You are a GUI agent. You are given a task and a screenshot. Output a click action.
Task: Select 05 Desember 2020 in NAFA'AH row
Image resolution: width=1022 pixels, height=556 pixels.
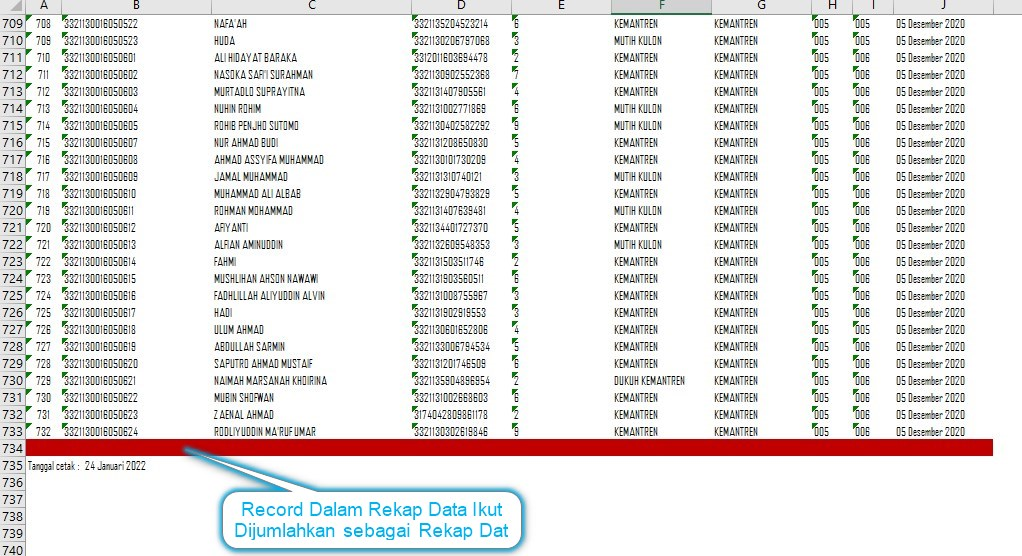click(943, 23)
